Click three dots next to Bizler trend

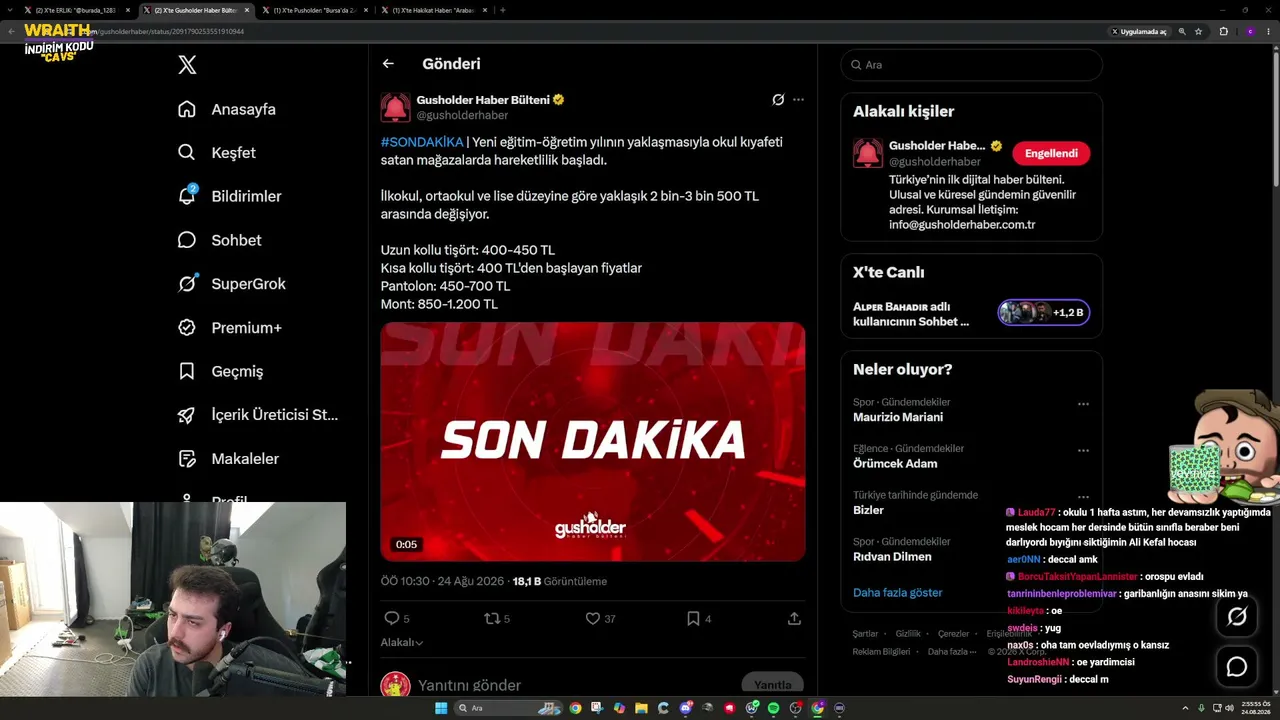(x=1083, y=497)
